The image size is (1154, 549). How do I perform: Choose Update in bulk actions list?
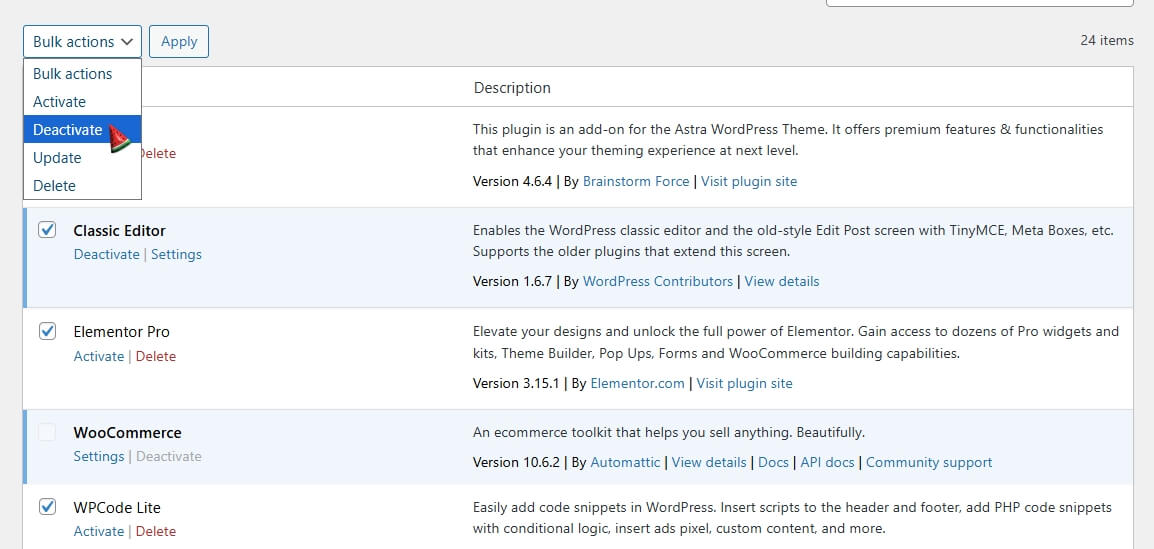(x=82, y=157)
